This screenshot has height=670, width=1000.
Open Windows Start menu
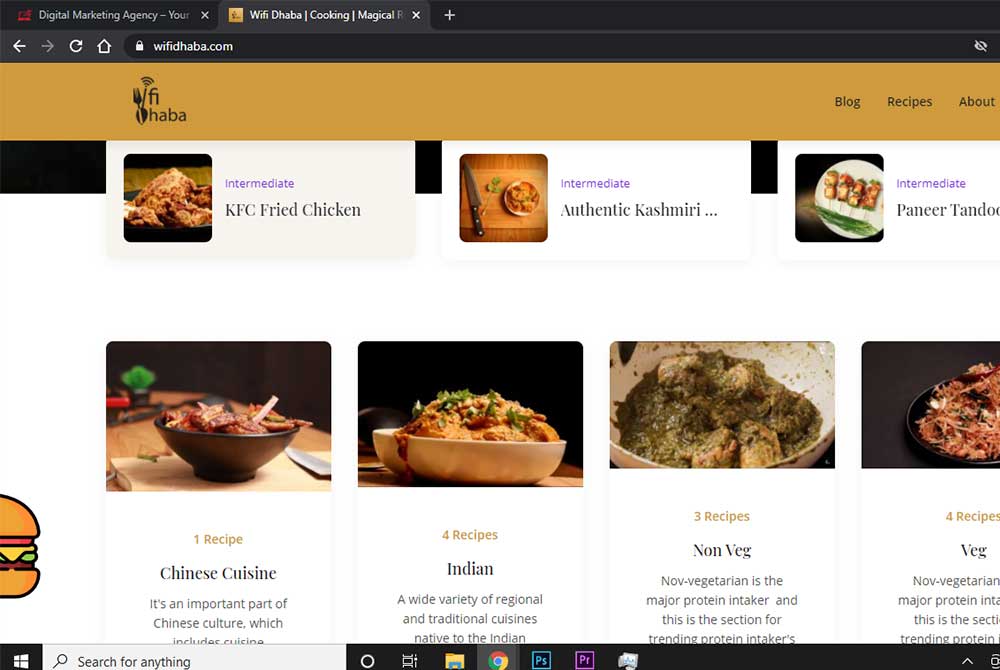click(20, 660)
